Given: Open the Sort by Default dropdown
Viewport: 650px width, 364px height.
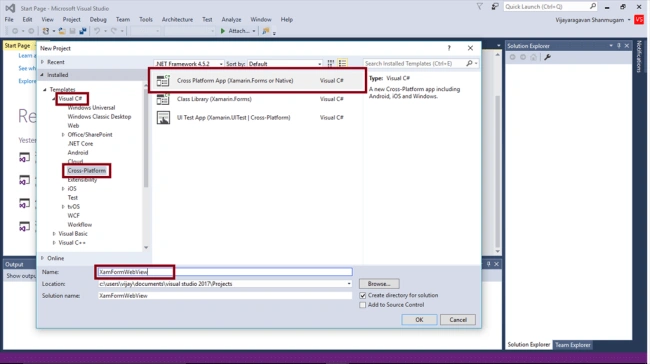Looking at the screenshot, I should [285, 64].
